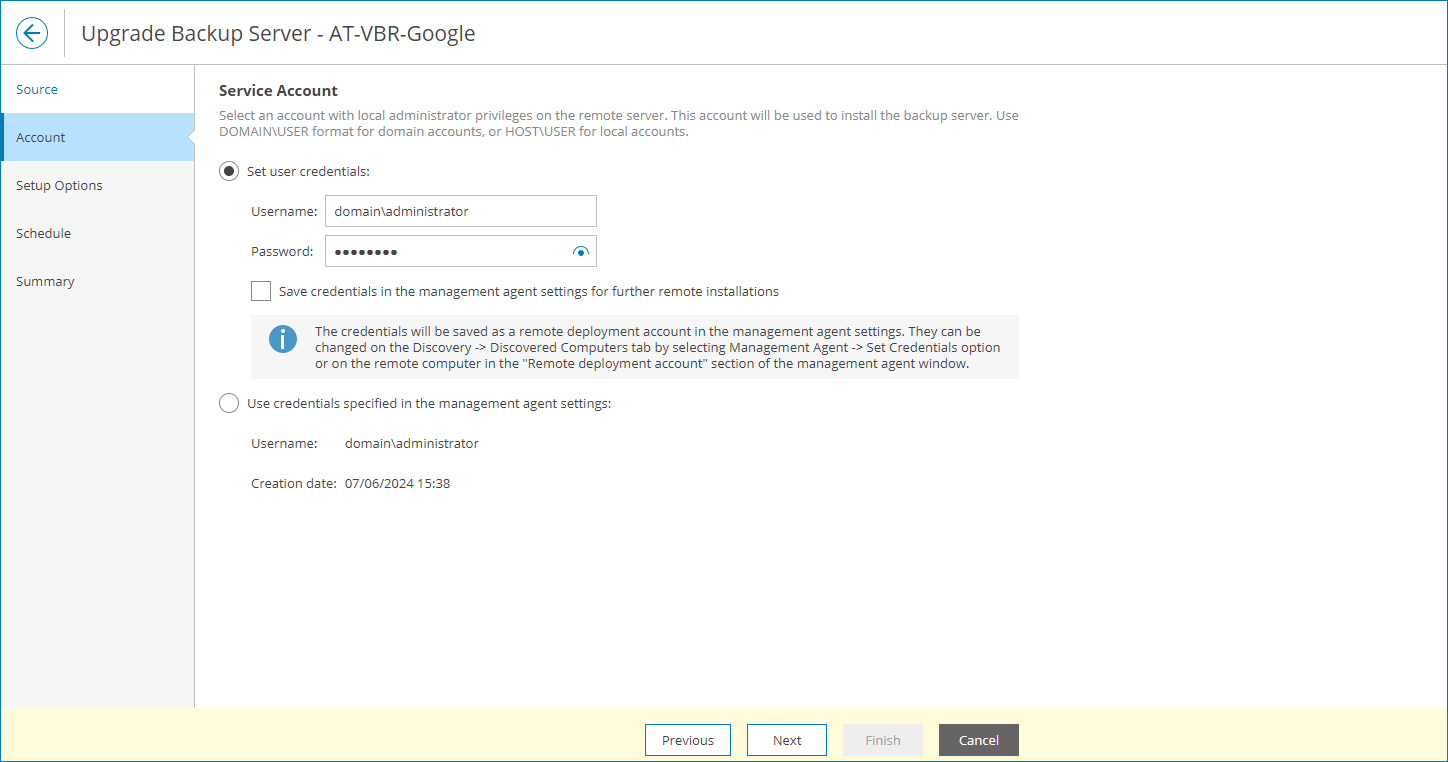The image size is (1448, 762).
Task: Click the Username text field
Action: (460, 211)
